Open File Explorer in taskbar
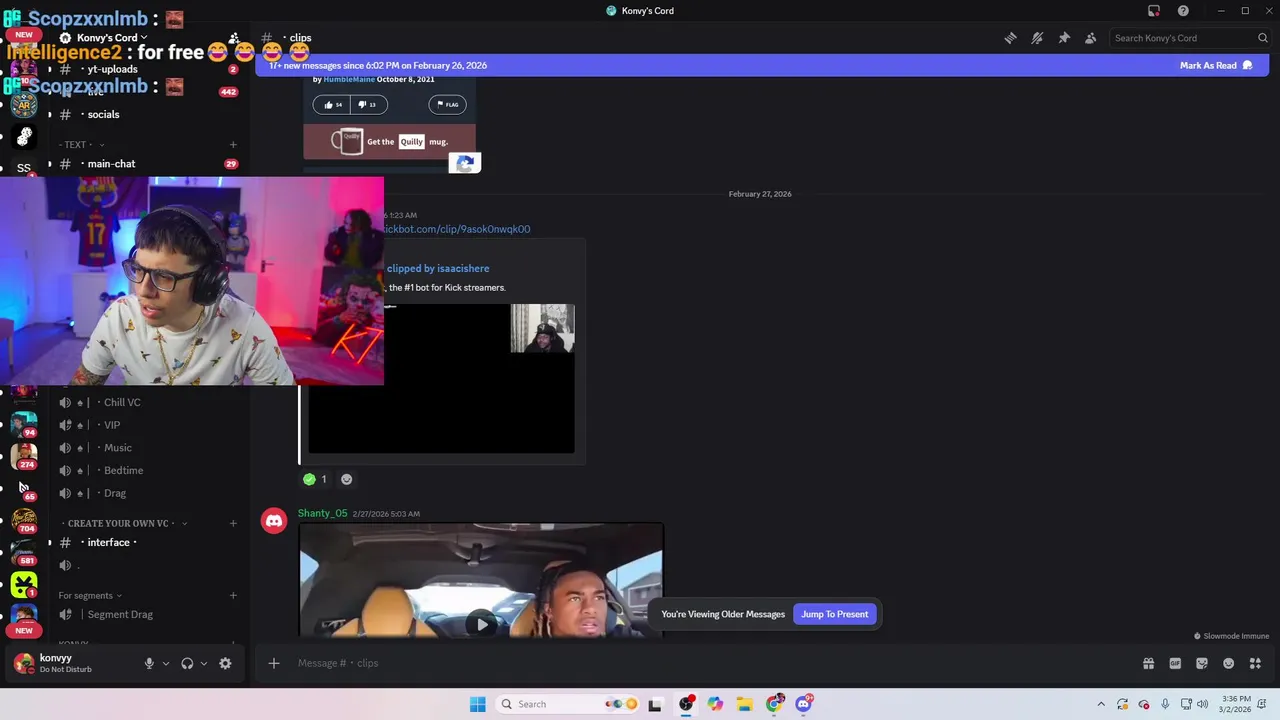Image resolution: width=1280 pixels, height=720 pixels. point(744,704)
